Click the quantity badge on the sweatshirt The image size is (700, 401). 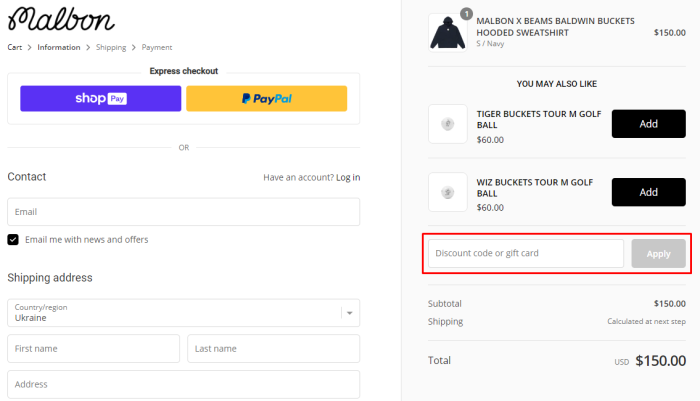(x=467, y=14)
